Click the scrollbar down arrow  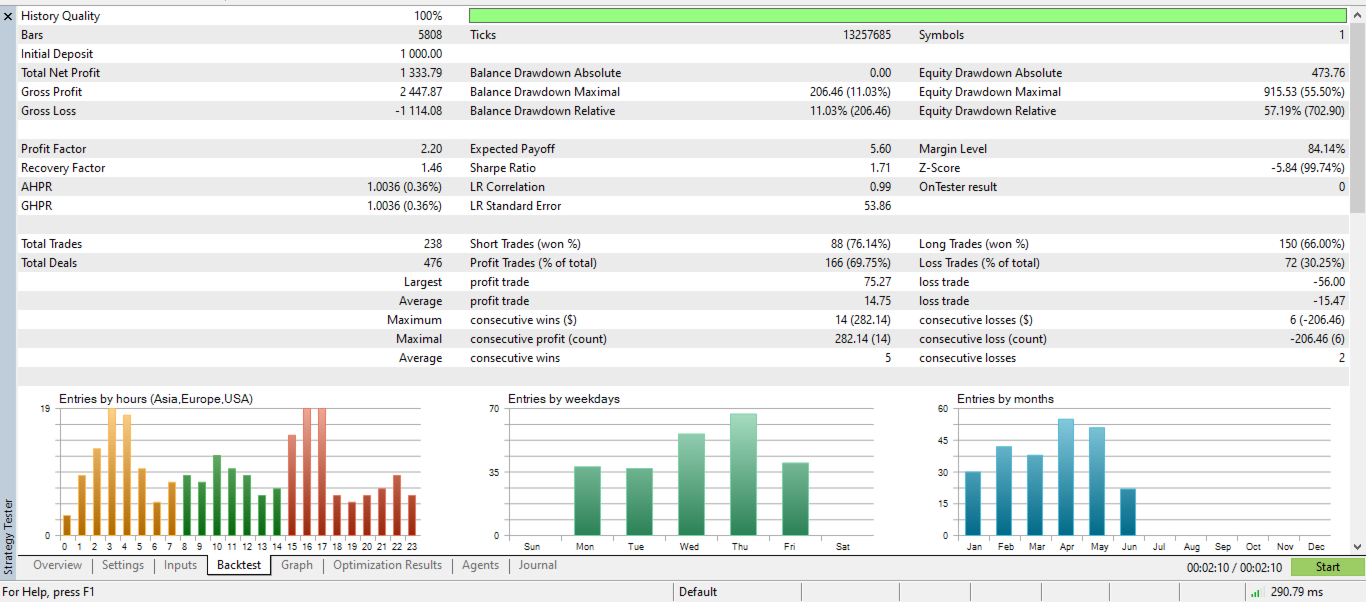click(1359, 549)
